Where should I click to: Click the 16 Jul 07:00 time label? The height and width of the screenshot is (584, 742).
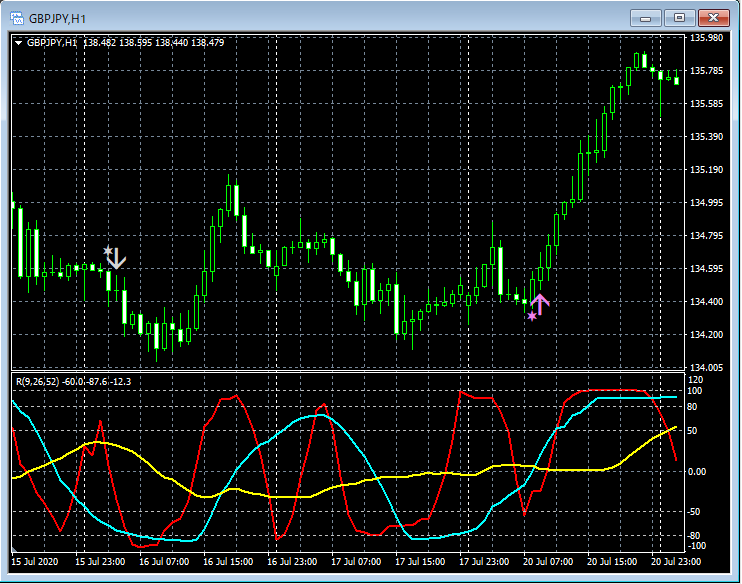[x=164, y=562]
